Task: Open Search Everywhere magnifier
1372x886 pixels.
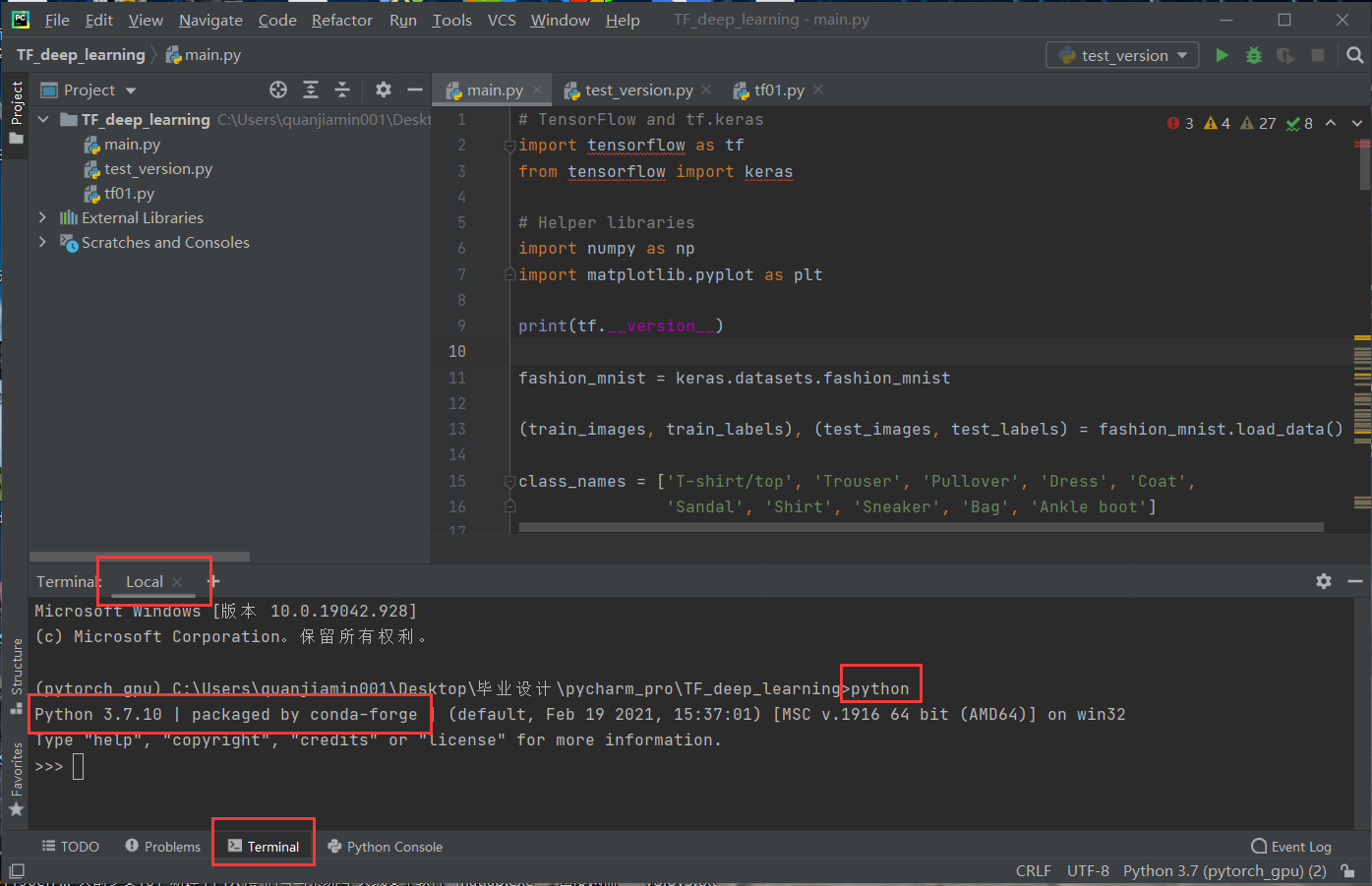Action: (x=1354, y=55)
